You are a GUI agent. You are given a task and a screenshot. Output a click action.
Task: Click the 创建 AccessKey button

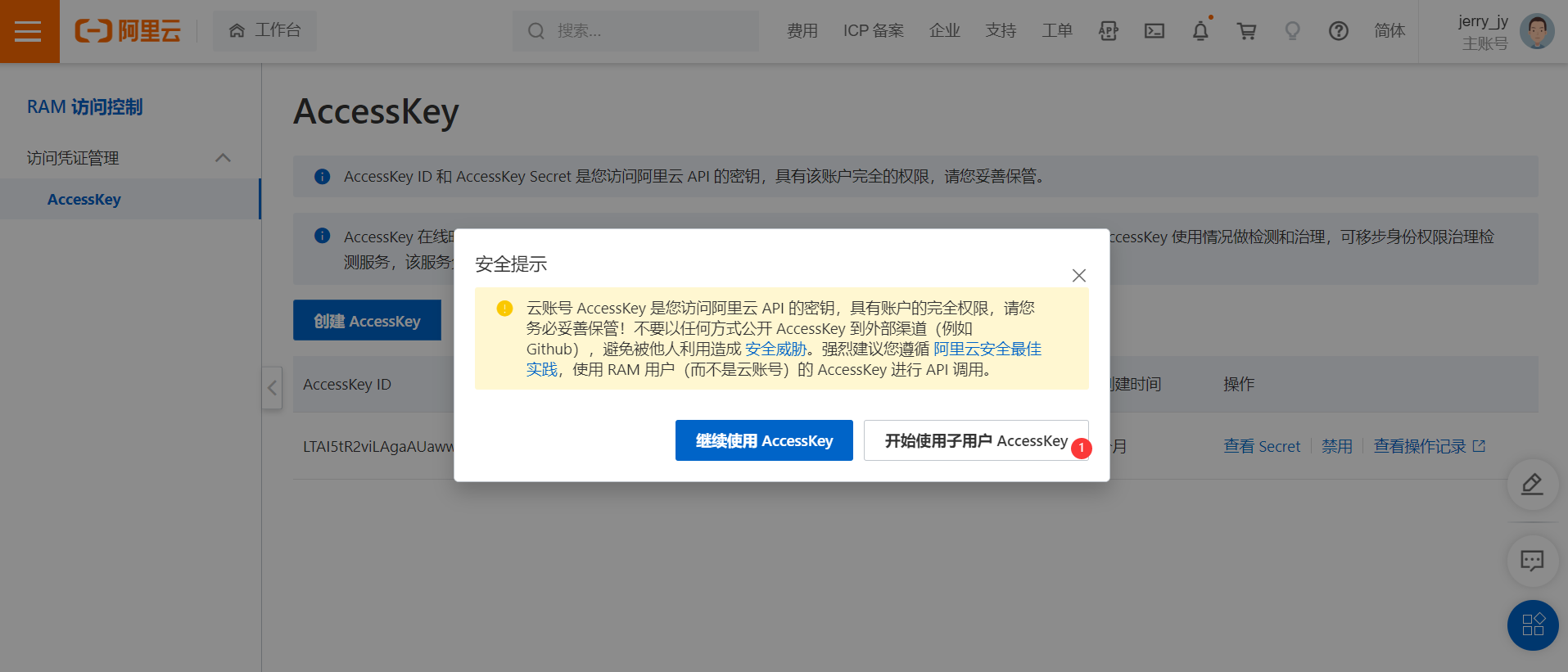click(367, 320)
